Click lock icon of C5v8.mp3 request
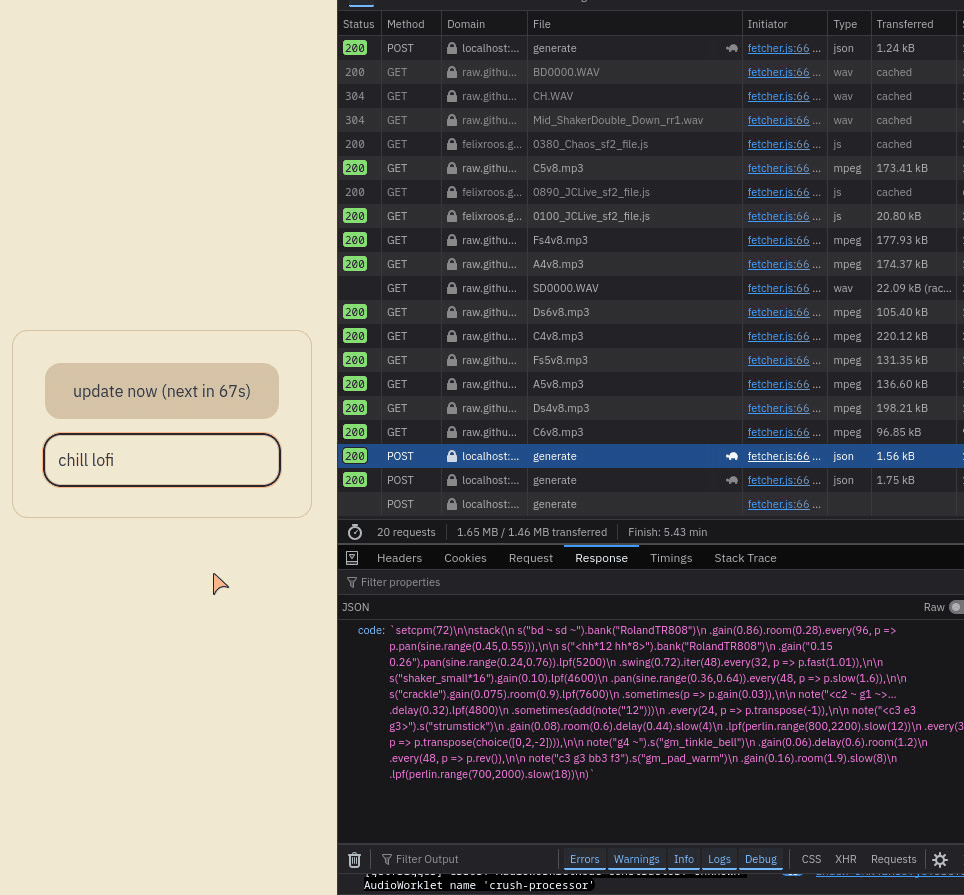Screen dimensions: 964x895 click(453, 168)
